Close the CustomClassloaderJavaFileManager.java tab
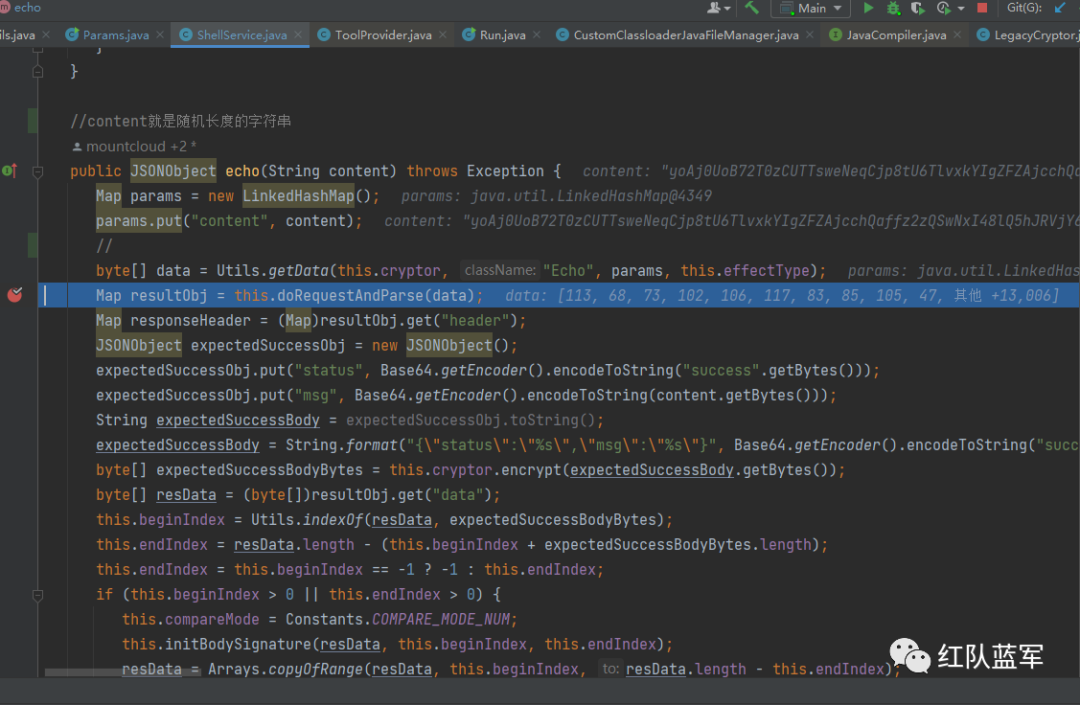Screen dimensions: 1080x705 809,34
